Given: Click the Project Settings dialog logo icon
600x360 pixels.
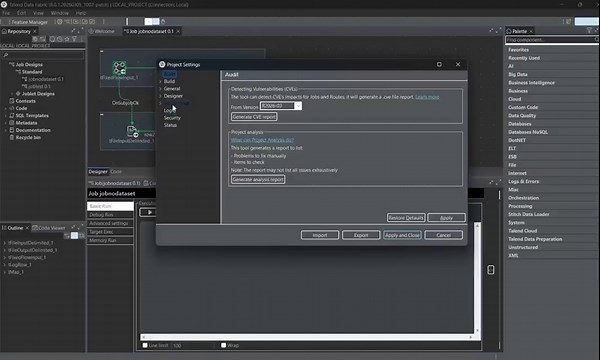Looking at the screenshot, I should 162,64.
